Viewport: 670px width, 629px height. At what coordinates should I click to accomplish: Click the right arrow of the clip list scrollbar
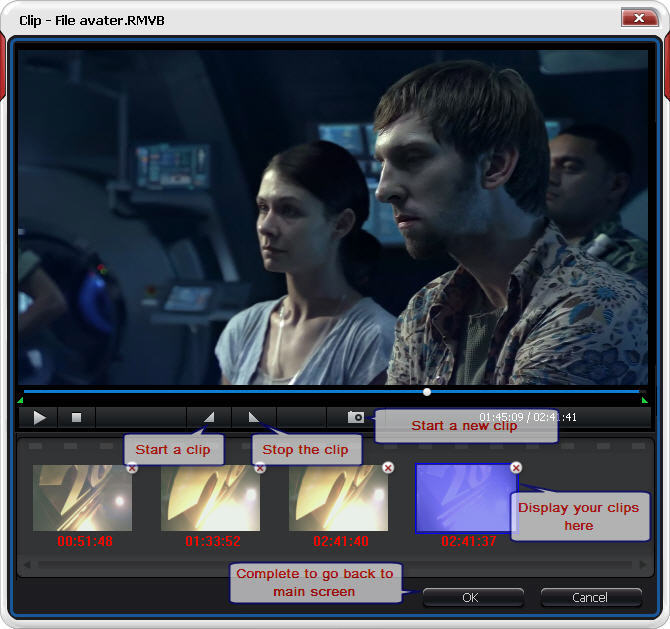pyautogui.click(x=643, y=565)
